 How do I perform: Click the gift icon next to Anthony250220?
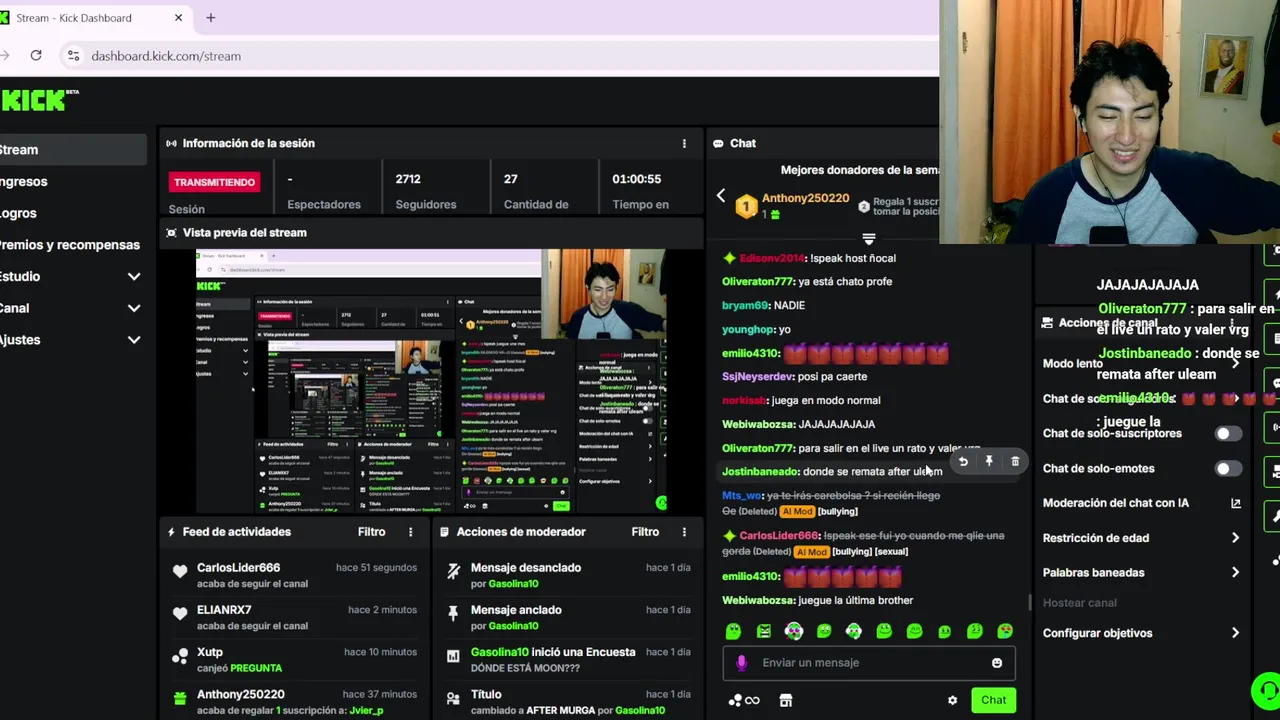[180, 698]
